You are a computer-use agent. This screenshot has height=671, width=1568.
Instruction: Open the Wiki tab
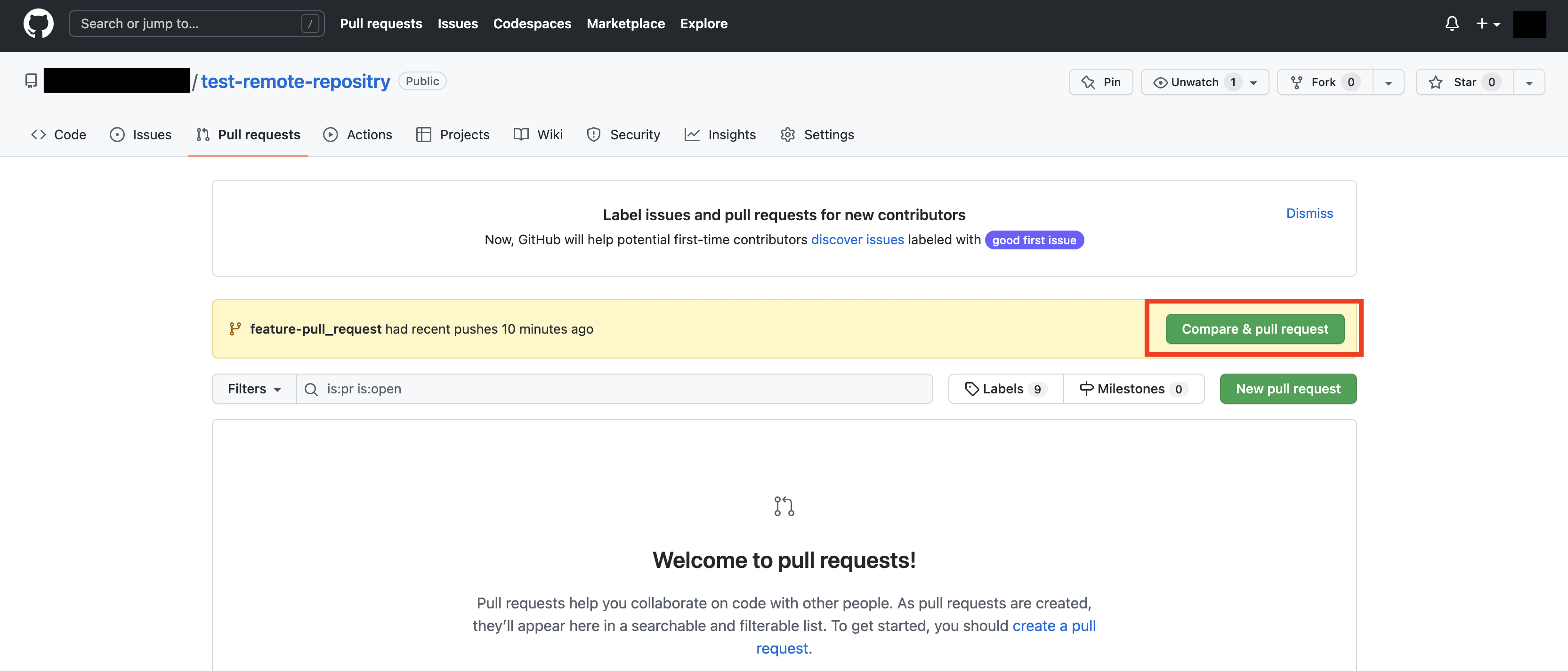point(538,135)
